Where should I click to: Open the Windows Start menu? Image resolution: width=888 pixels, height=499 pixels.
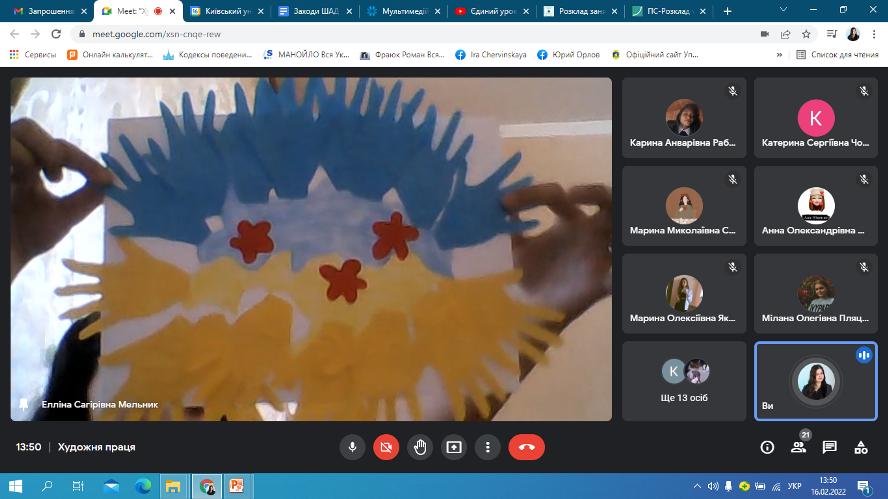click(x=15, y=486)
